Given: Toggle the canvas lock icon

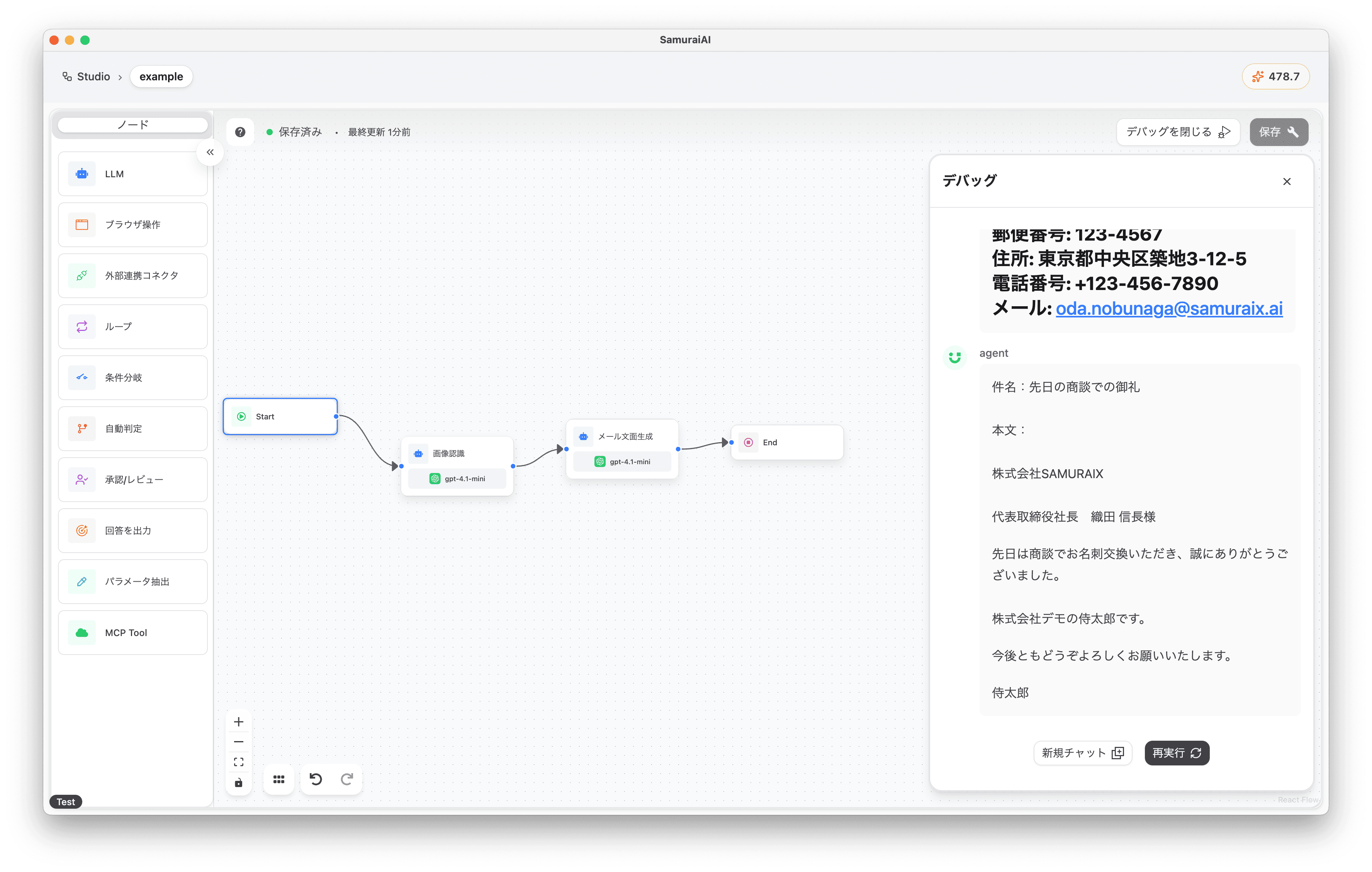Looking at the screenshot, I should pos(239,782).
